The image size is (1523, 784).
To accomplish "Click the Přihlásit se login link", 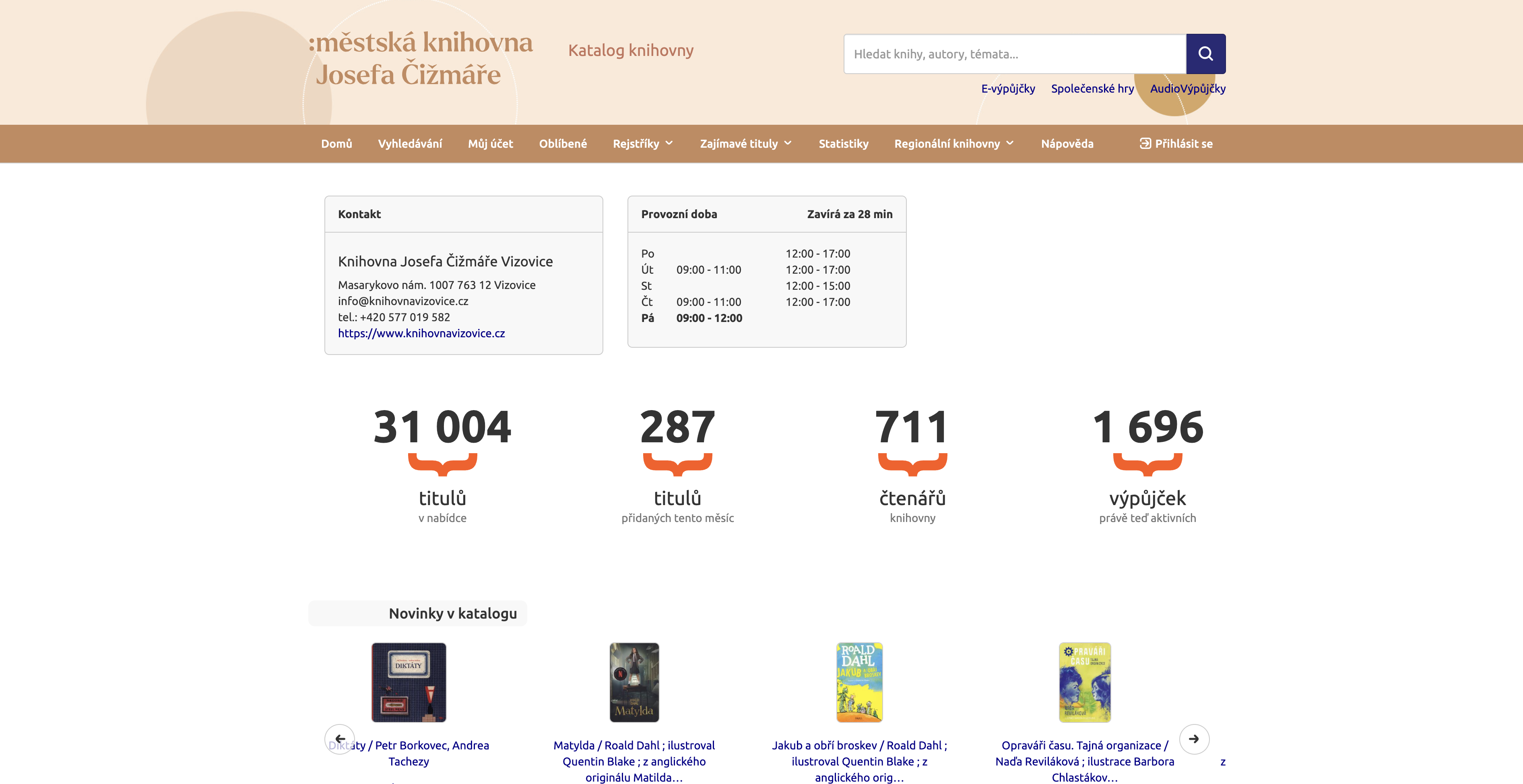I will point(1176,144).
